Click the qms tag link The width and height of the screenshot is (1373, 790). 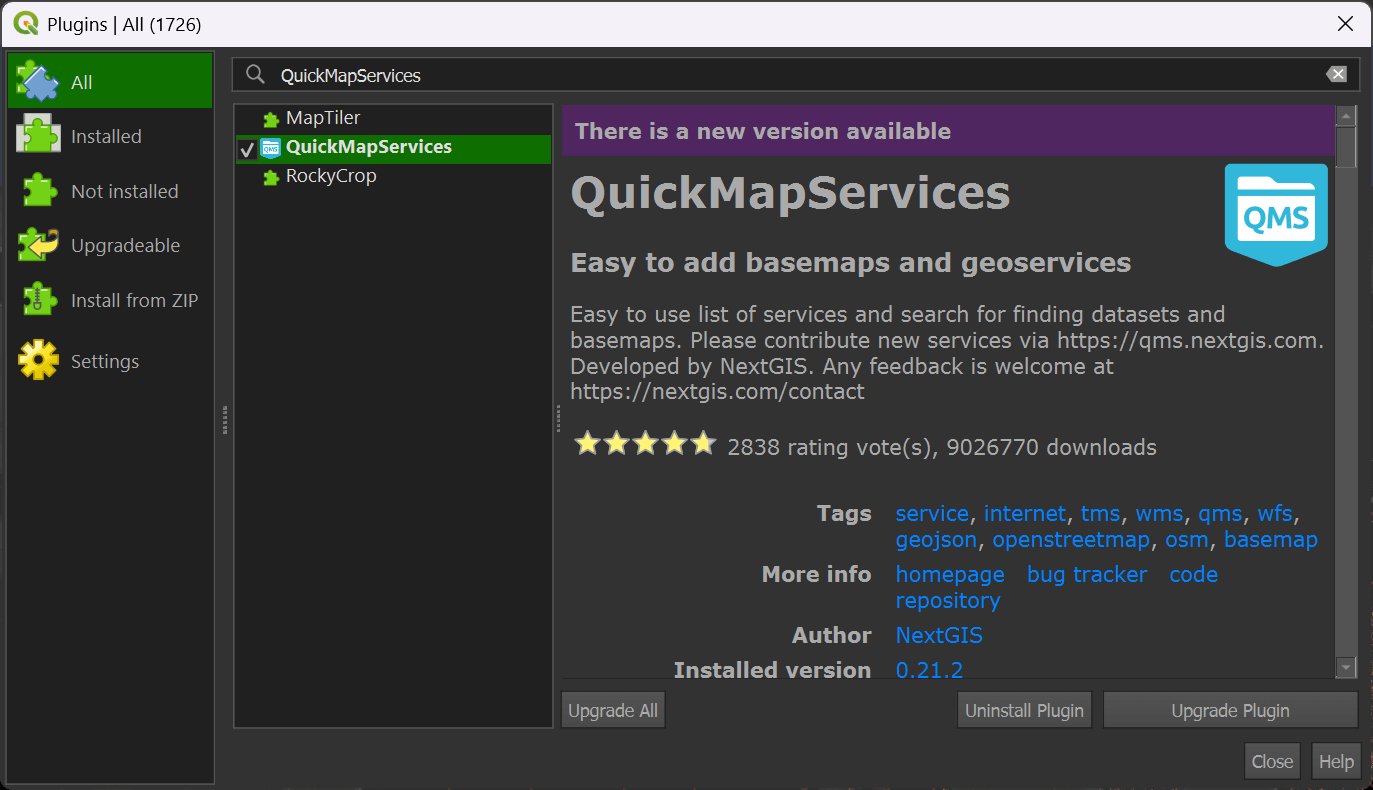1220,513
